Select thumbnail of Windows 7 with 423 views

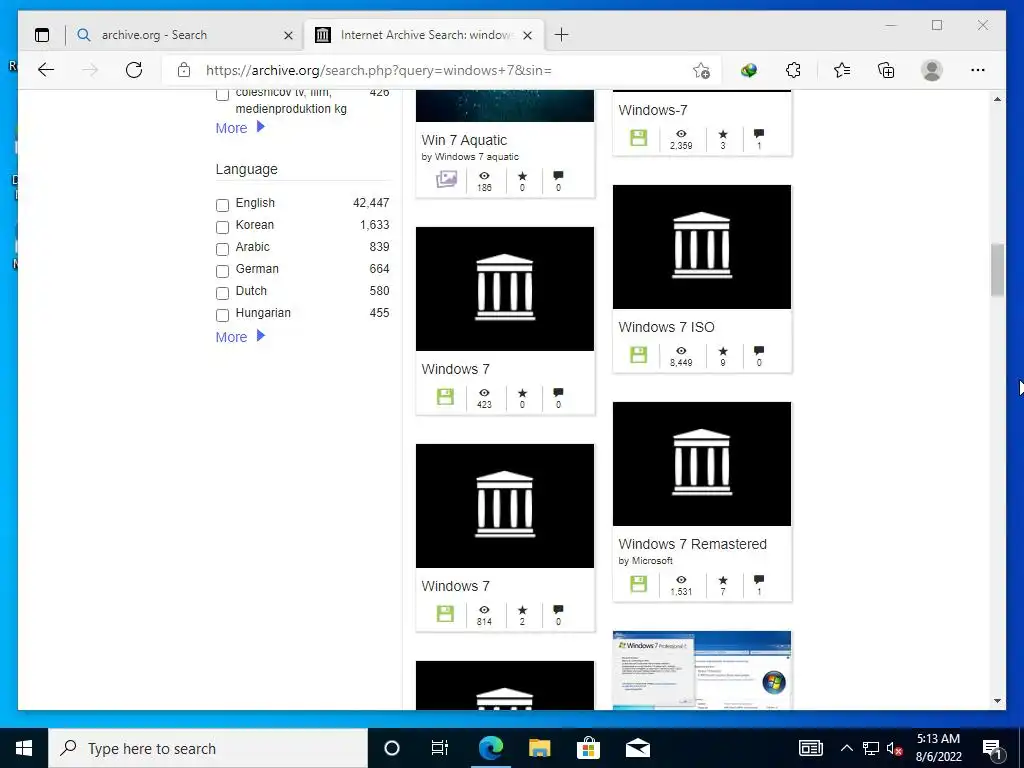(x=505, y=289)
